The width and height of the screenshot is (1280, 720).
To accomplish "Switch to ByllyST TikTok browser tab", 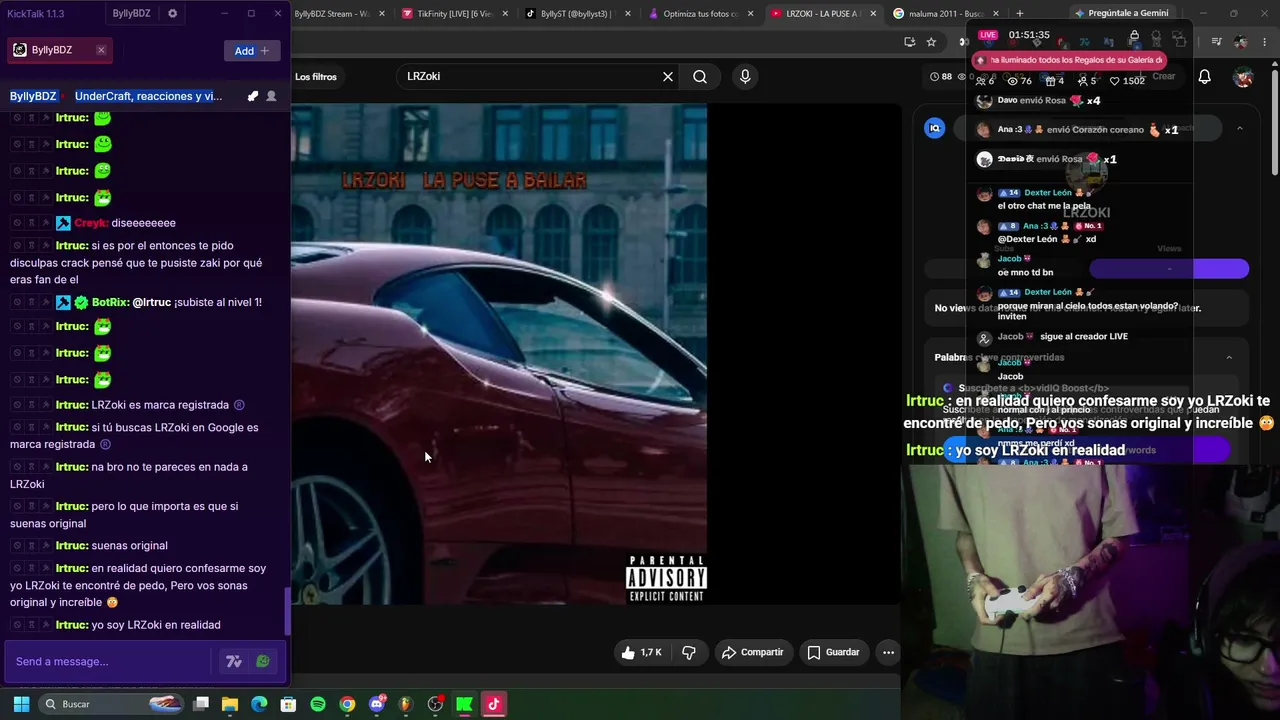I will point(575,14).
